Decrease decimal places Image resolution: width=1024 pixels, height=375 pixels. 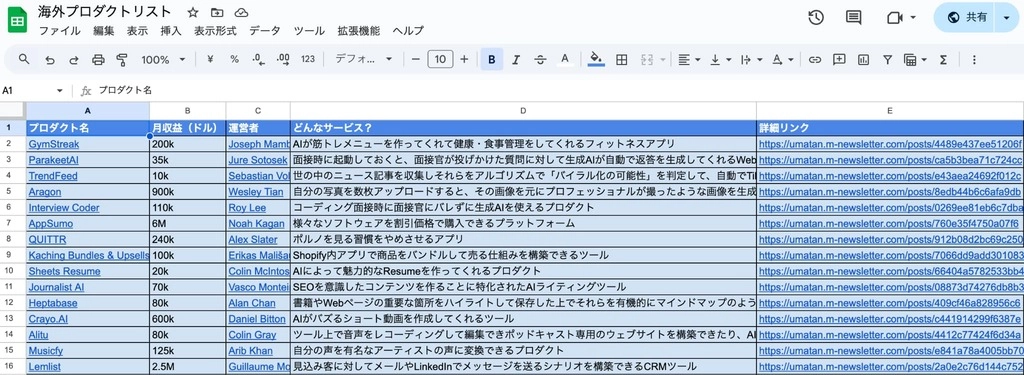coord(259,59)
